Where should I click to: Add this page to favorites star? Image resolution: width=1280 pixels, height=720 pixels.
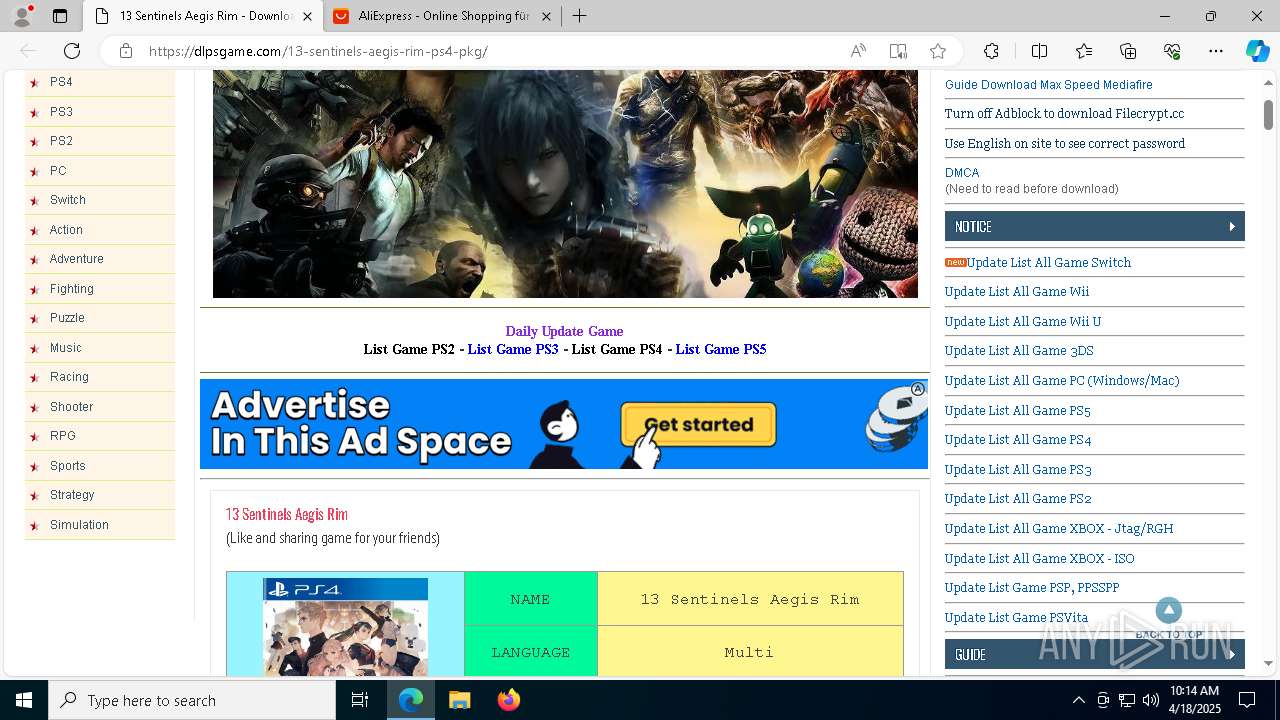(x=937, y=51)
